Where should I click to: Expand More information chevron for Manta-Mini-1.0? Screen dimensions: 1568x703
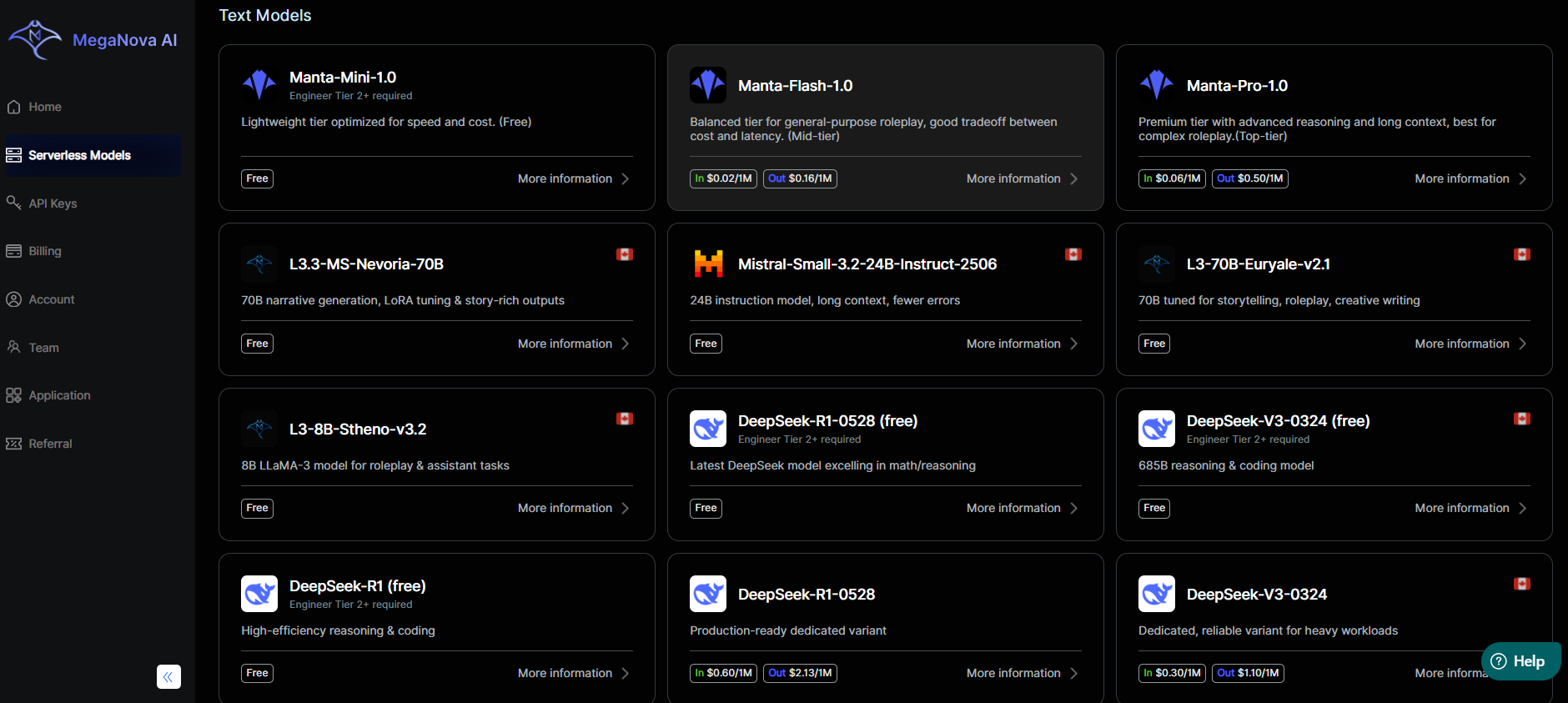click(x=626, y=178)
